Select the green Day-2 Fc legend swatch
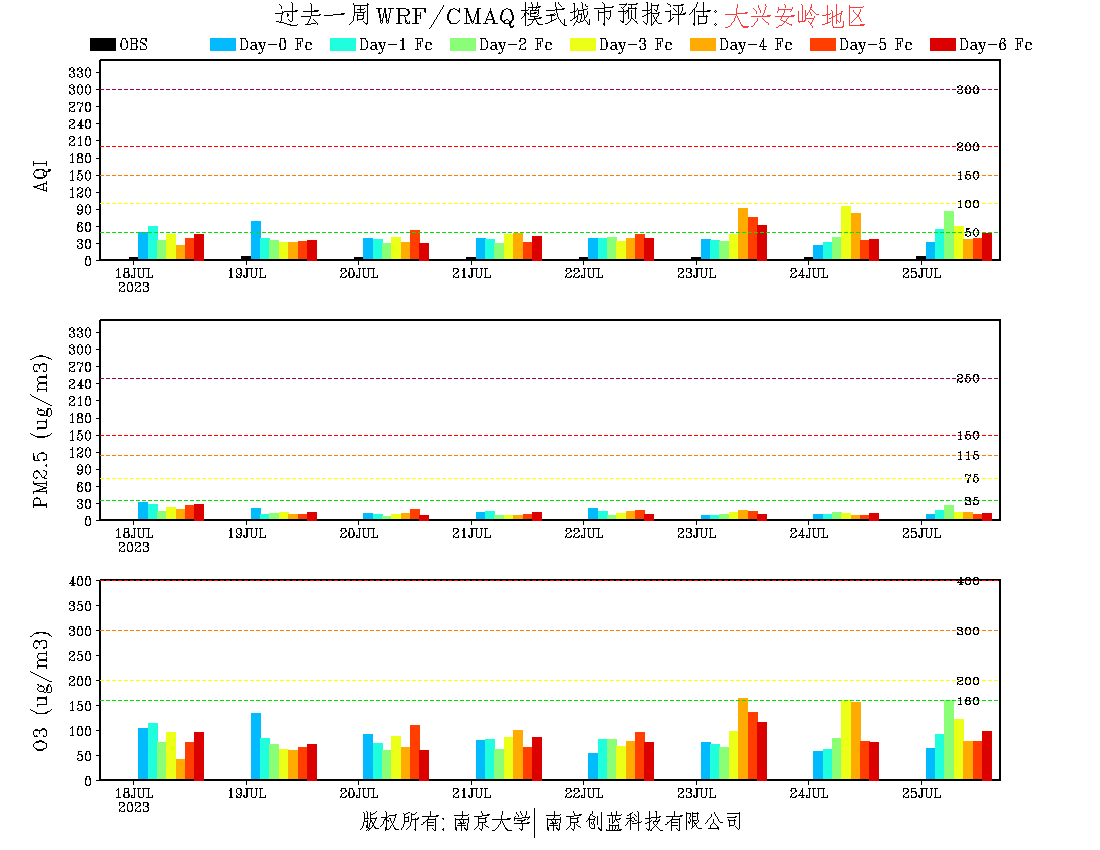The image size is (1100, 850). [x=462, y=44]
